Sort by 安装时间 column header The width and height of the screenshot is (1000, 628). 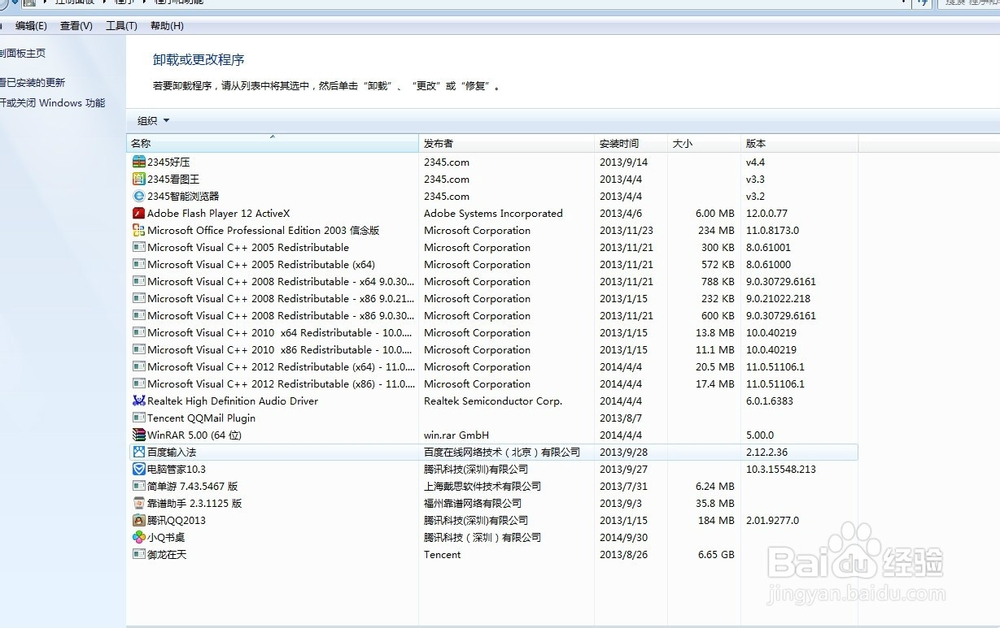coord(631,143)
